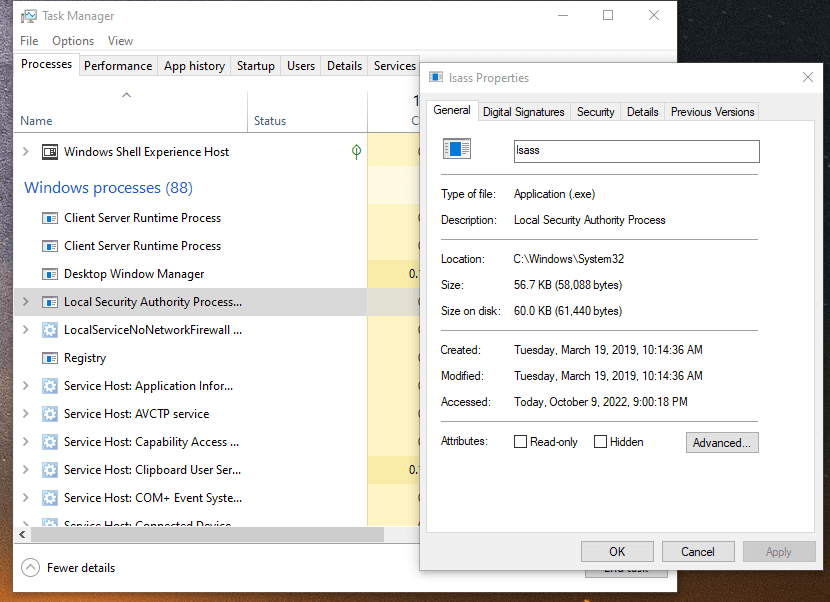The height and width of the screenshot is (602, 830).
Task: Click the C:\Windows\System32 location text
Action: coord(569,259)
